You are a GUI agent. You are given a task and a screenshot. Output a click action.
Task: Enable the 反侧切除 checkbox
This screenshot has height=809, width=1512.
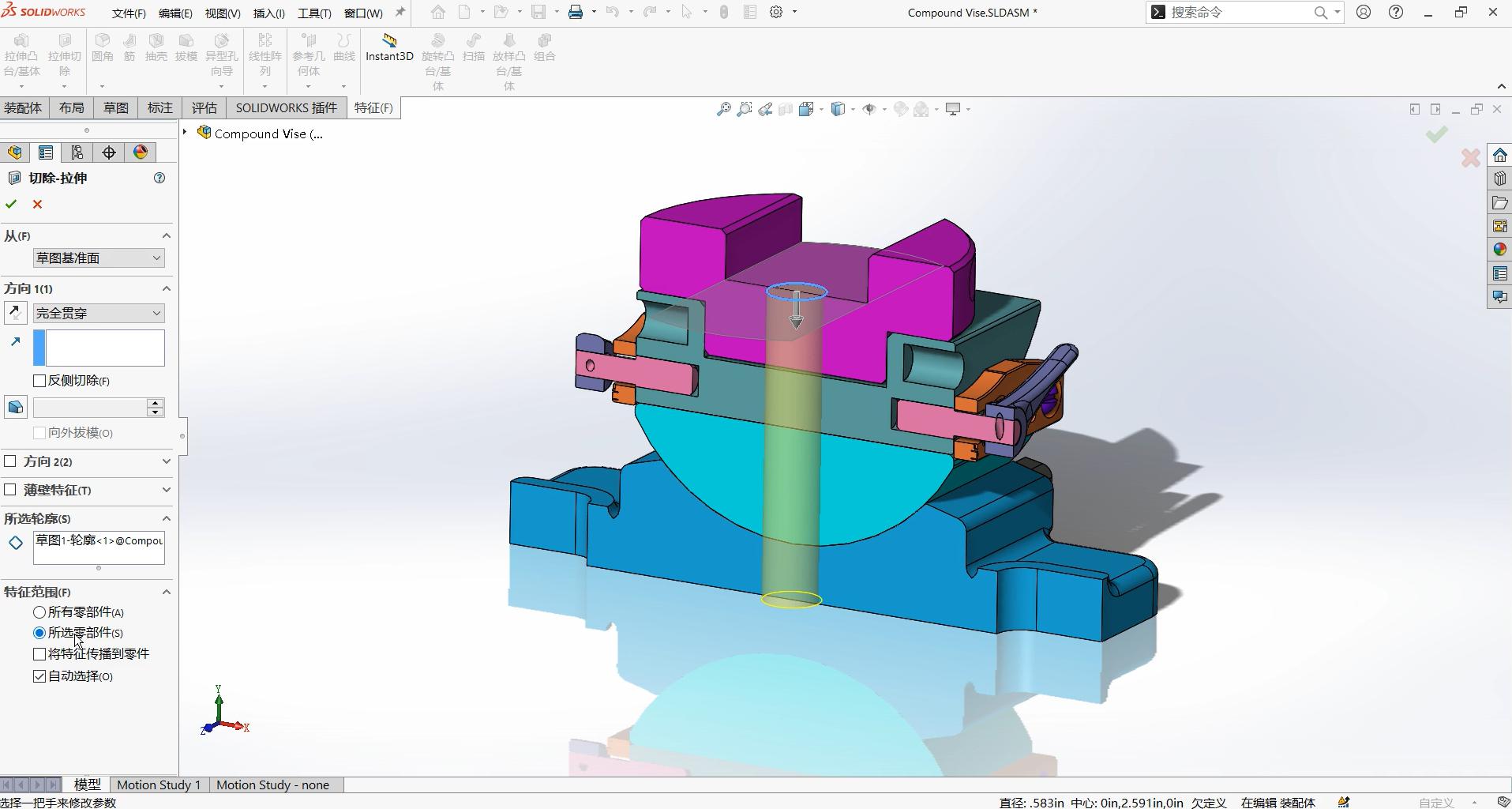point(39,381)
